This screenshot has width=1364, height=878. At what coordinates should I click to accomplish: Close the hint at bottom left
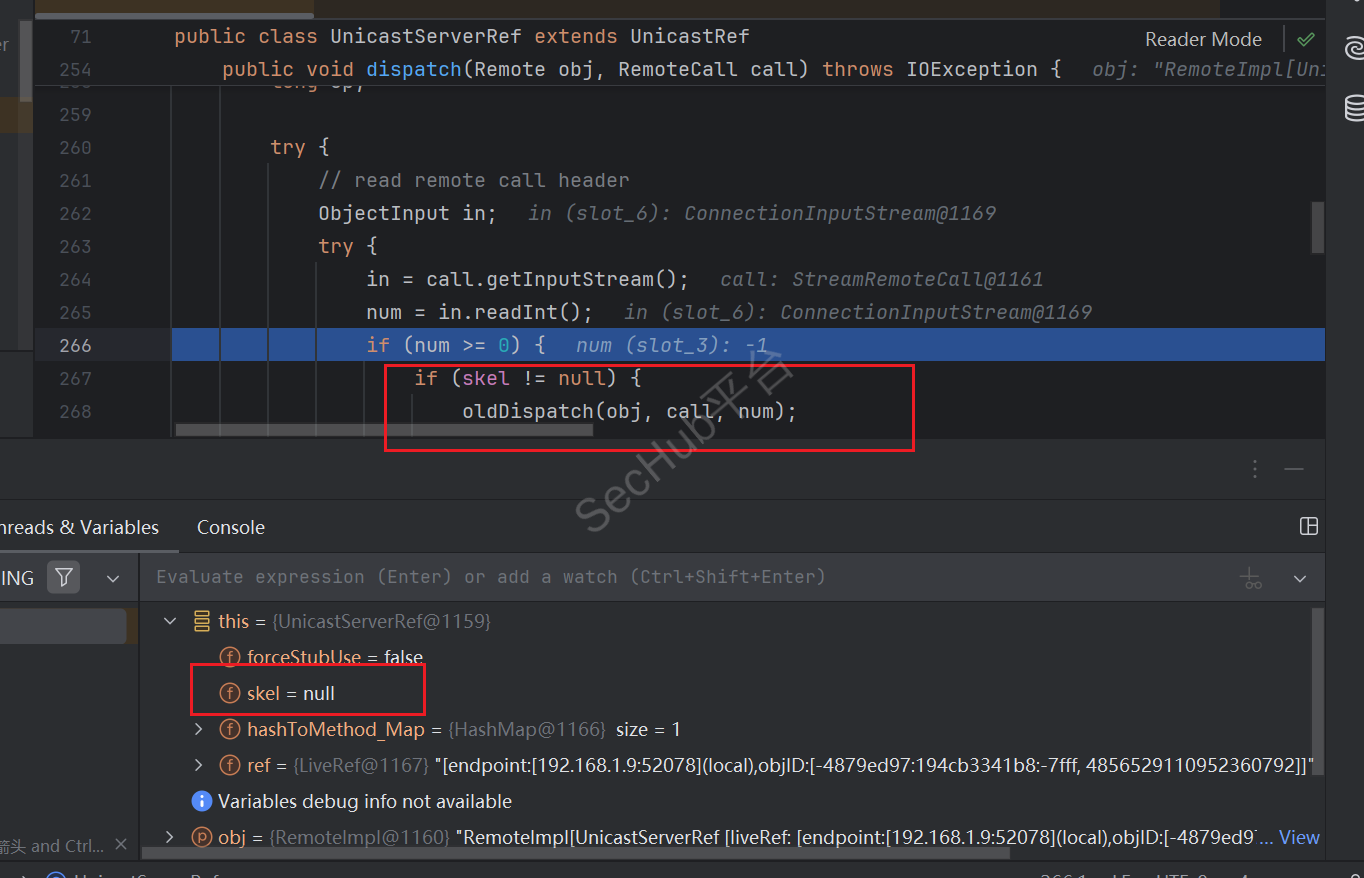(121, 845)
